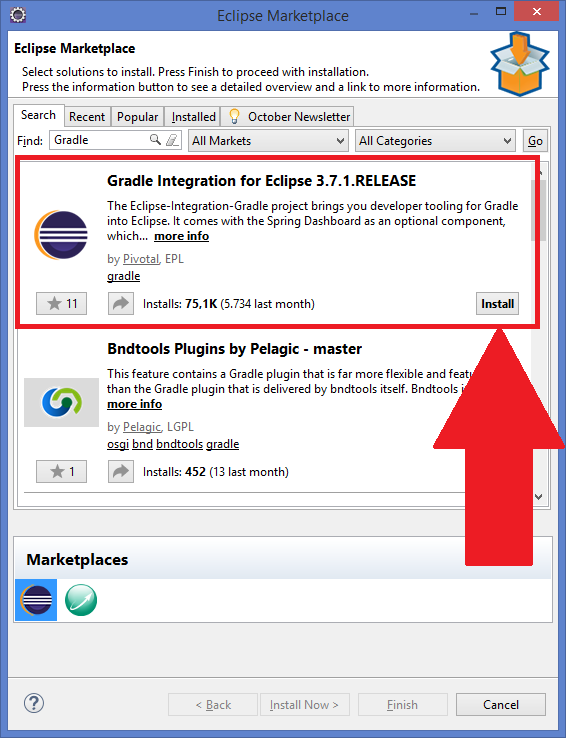This screenshot has width=566, height=738.
Task: Click the results list scrollbar thumb
Action: pyautogui.click(x=538, y=210)
